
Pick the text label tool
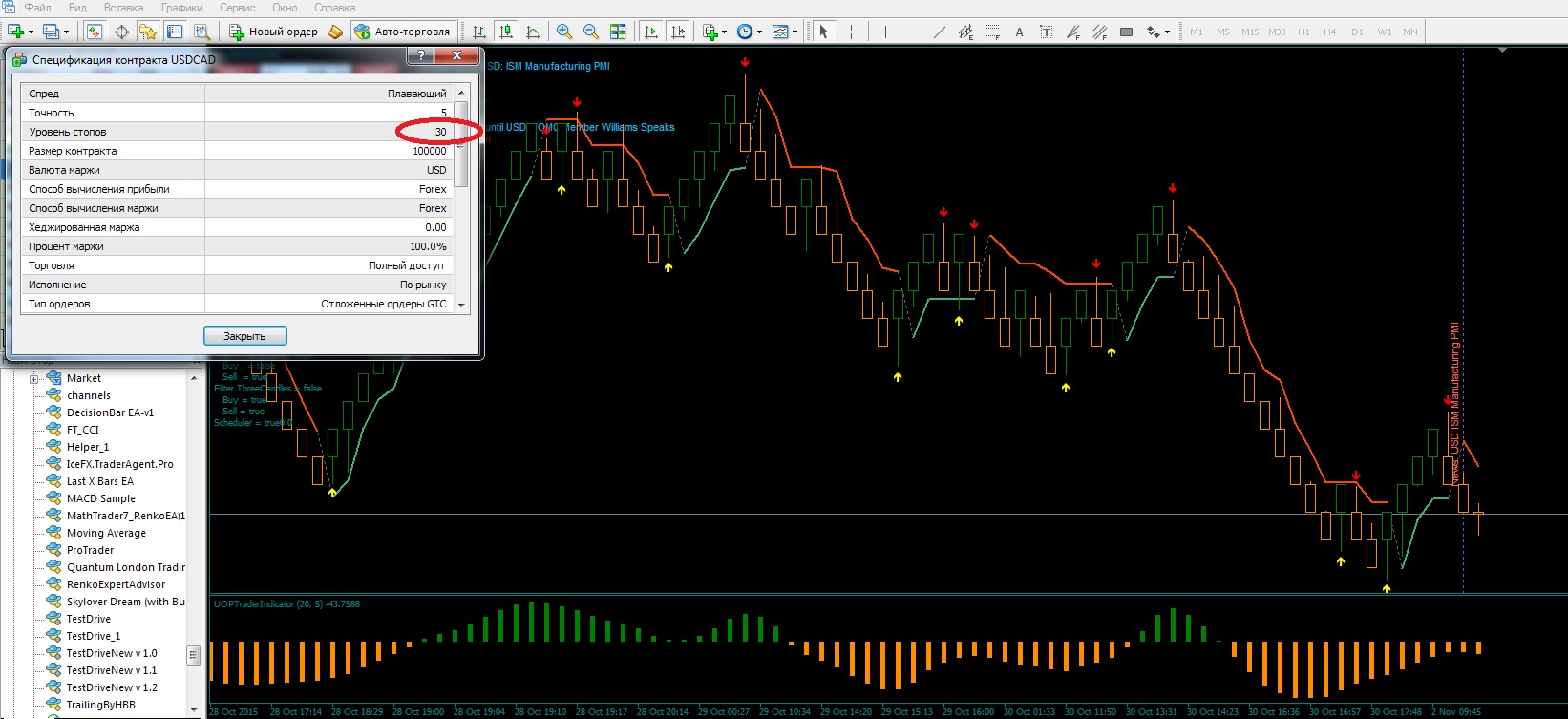[1046, 32]
